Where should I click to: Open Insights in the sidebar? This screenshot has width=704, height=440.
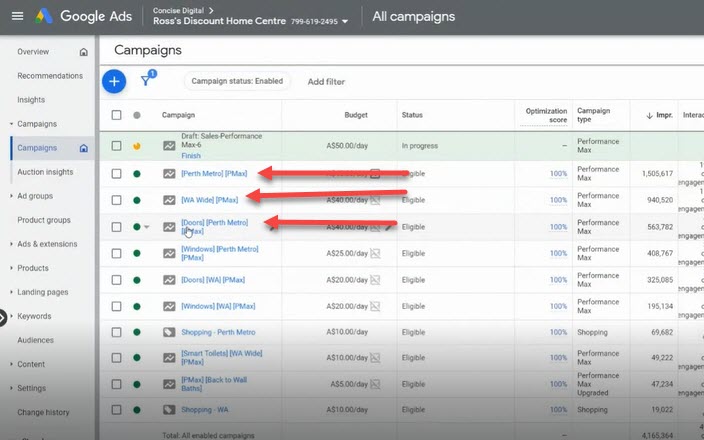point(31,100)
